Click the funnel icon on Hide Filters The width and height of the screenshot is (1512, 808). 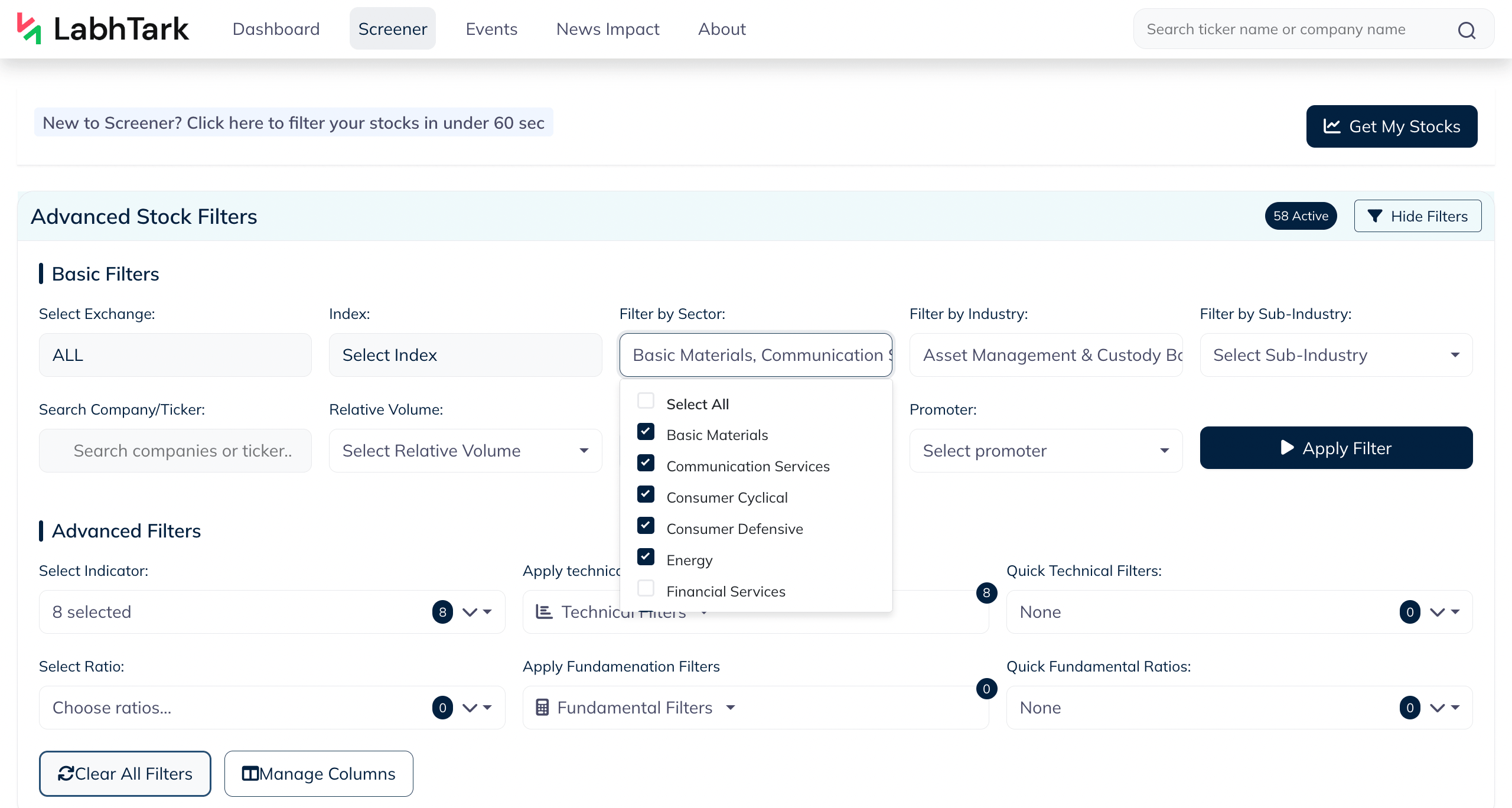click(1375, 216)
